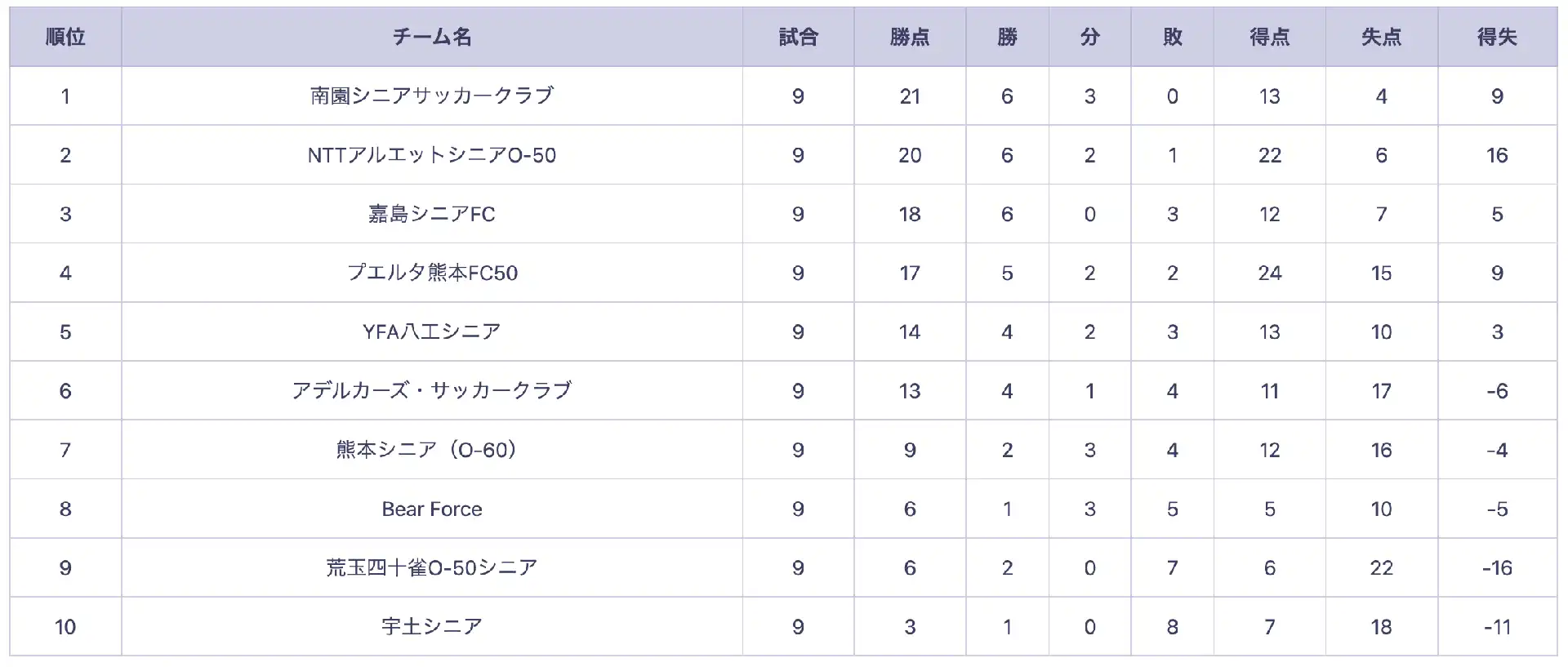
Task: Select team 嘉島シニアFC
Action: click(432, 214)
